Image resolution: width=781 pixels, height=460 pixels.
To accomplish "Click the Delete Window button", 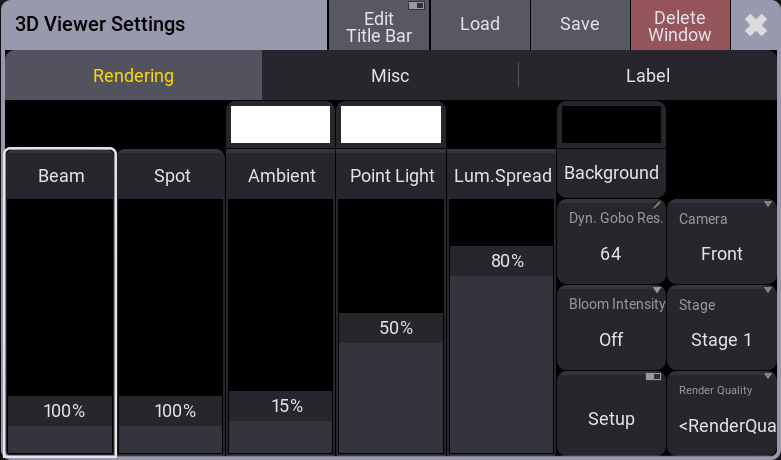I will pyautogui.click(x=680, y=25).
